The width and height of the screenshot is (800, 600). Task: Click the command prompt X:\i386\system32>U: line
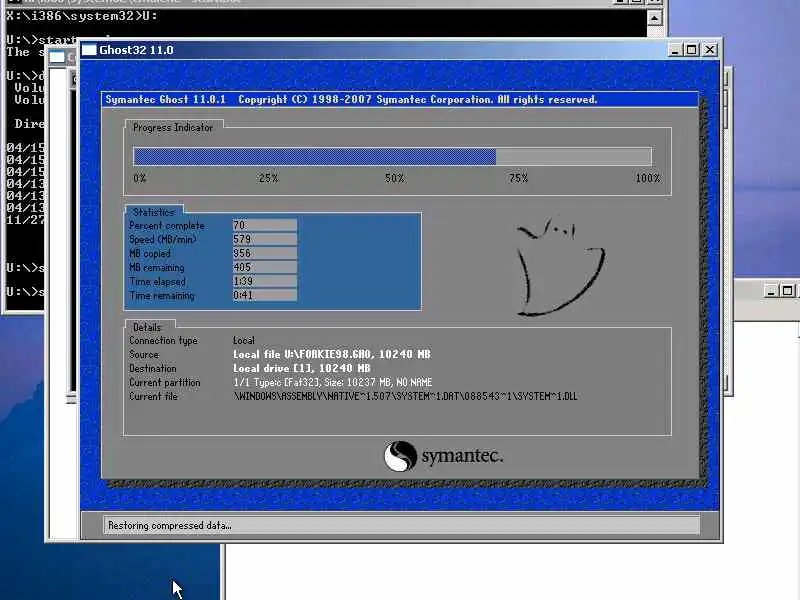pos(82,16)
